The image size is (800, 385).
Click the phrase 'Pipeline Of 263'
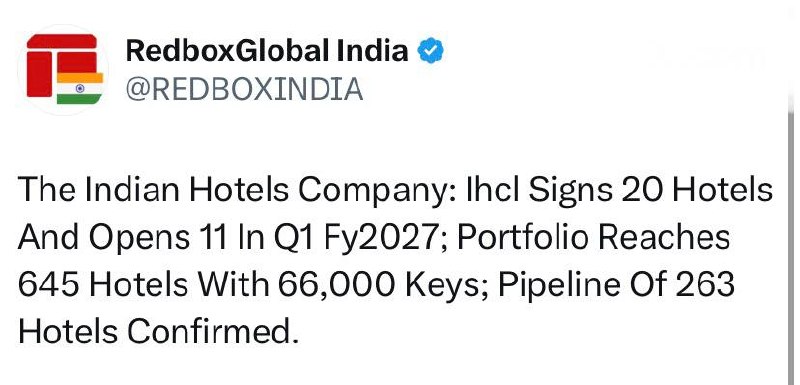click(616, 285)
